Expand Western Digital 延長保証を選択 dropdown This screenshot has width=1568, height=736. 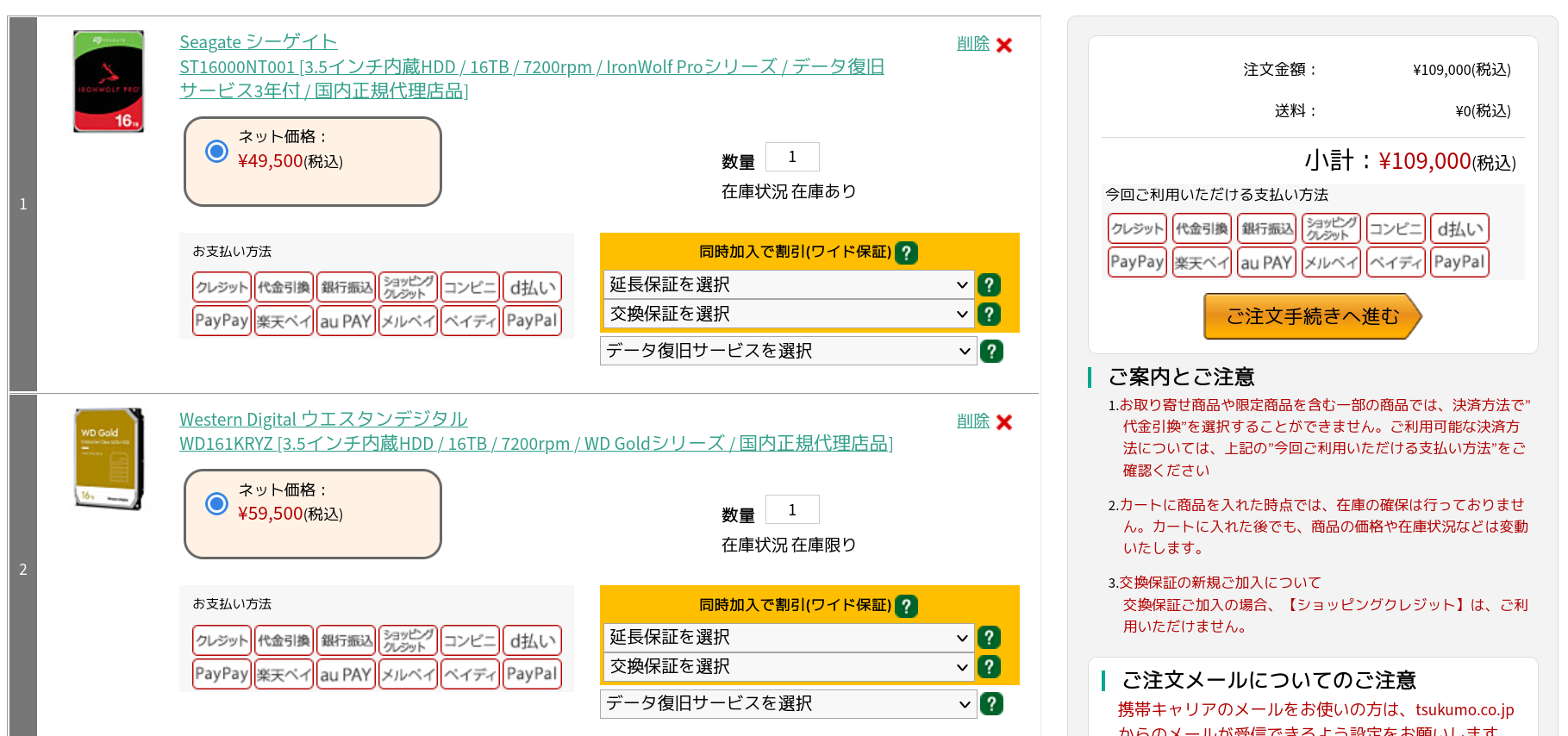coord(789,637)
